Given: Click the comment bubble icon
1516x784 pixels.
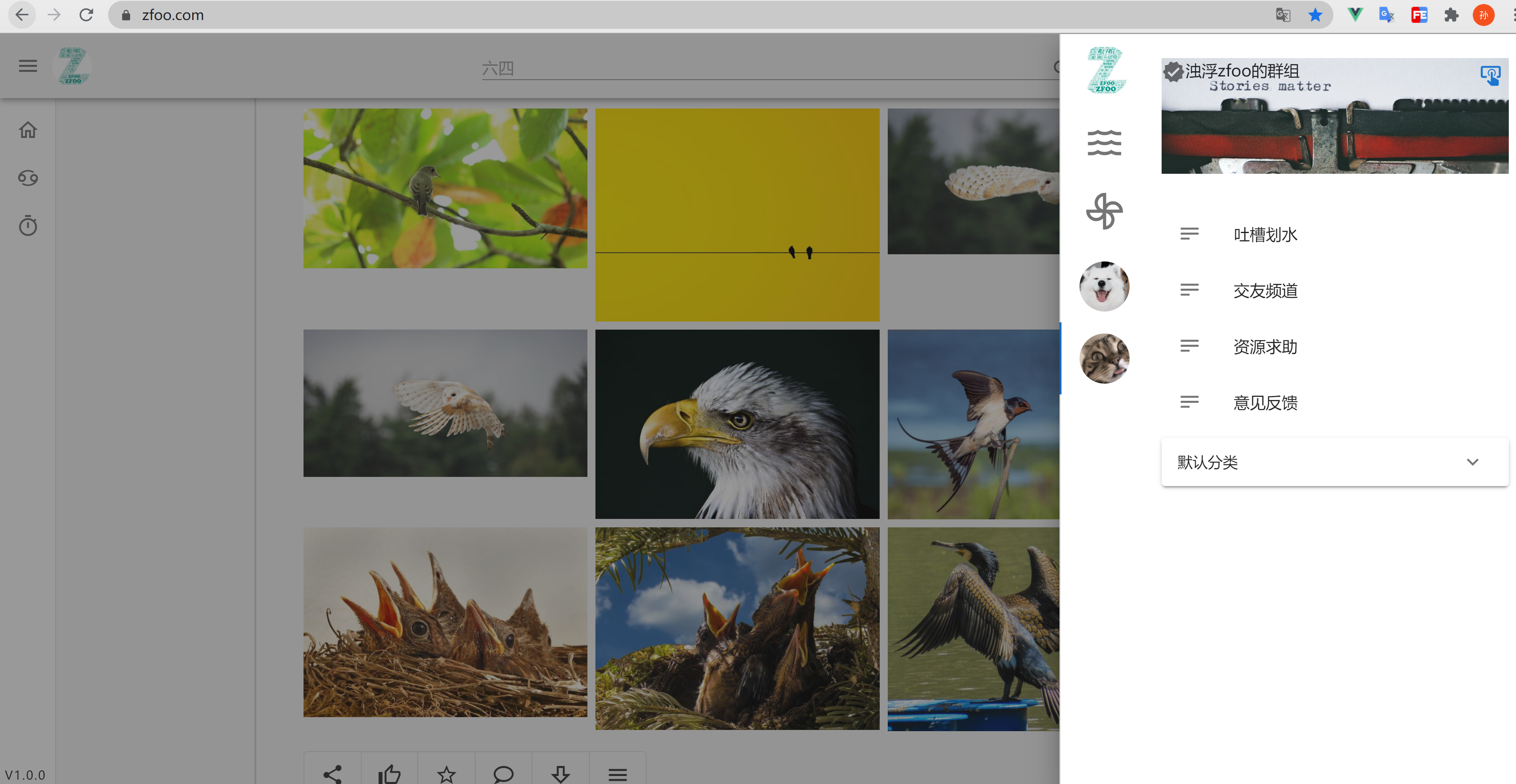Looking at the screenshot, I should click(503, 774).
